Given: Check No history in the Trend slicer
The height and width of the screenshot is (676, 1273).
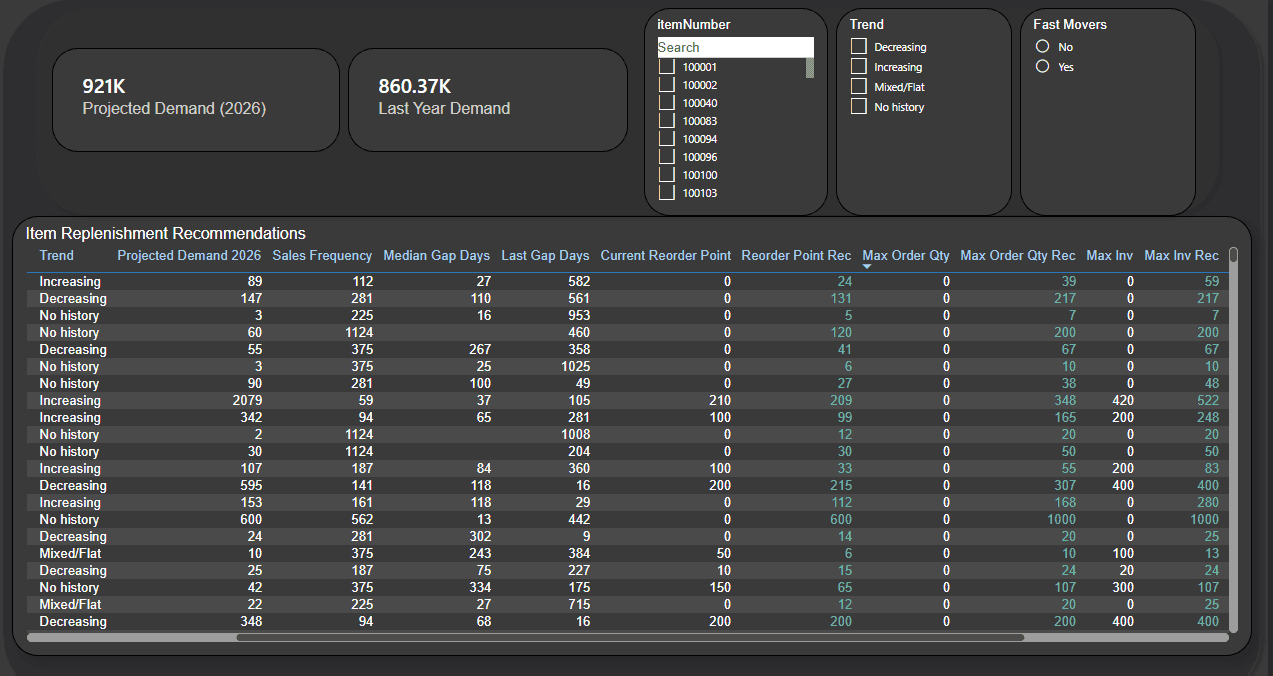Looking at the screenshot, I should (857, 106).
